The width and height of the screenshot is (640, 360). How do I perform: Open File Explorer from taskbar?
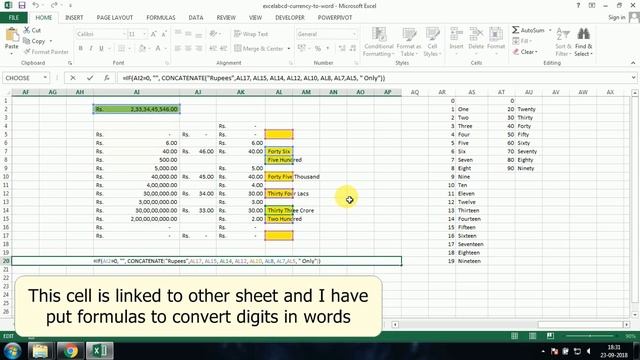coord(40,351)
